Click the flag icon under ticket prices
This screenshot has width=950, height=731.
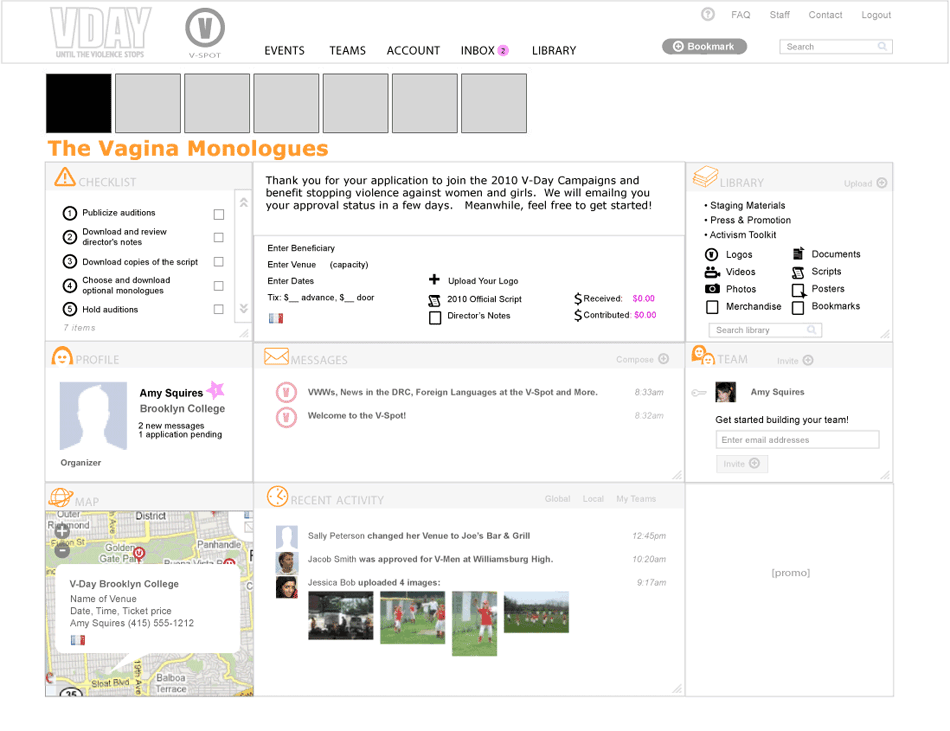click(276, 318)
